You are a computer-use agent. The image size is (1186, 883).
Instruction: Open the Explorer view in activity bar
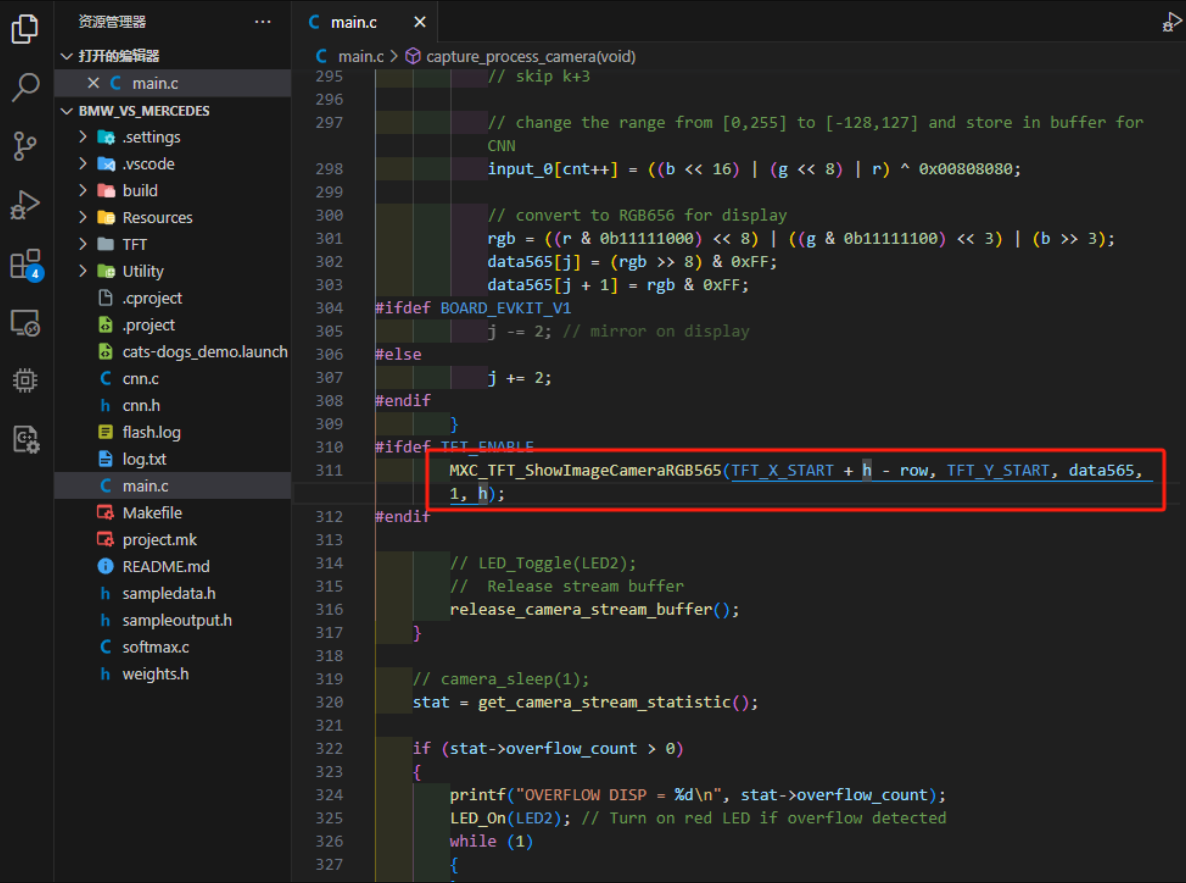(x=25, y=29)
